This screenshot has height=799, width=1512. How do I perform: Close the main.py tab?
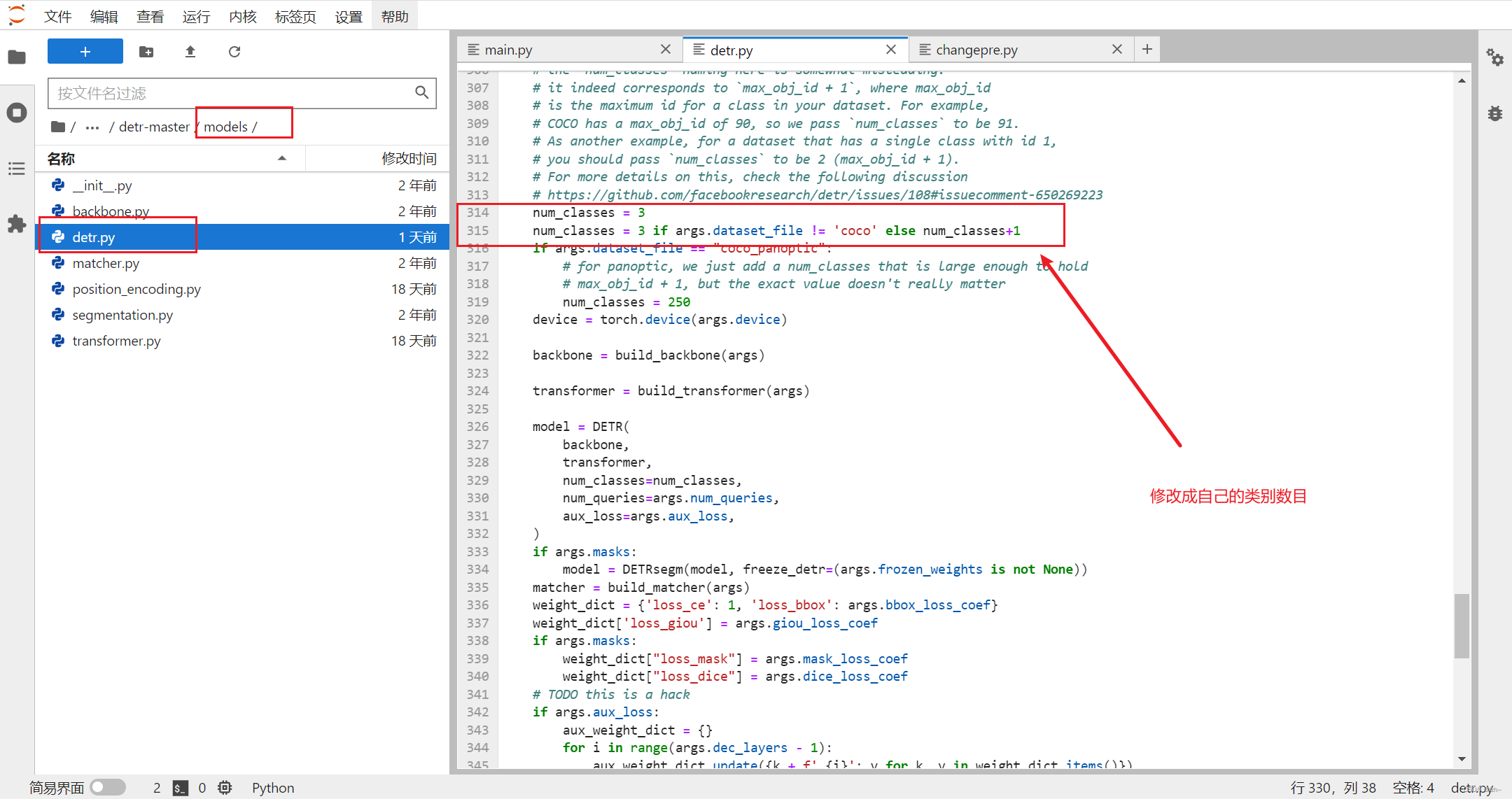666,49
